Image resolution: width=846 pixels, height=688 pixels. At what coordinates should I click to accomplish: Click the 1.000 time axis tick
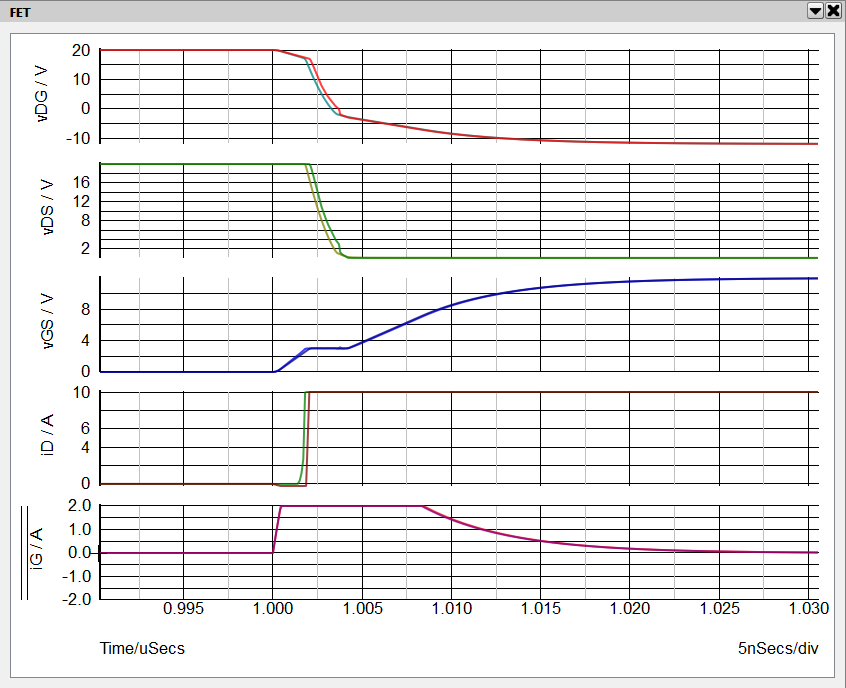(272, 608)
